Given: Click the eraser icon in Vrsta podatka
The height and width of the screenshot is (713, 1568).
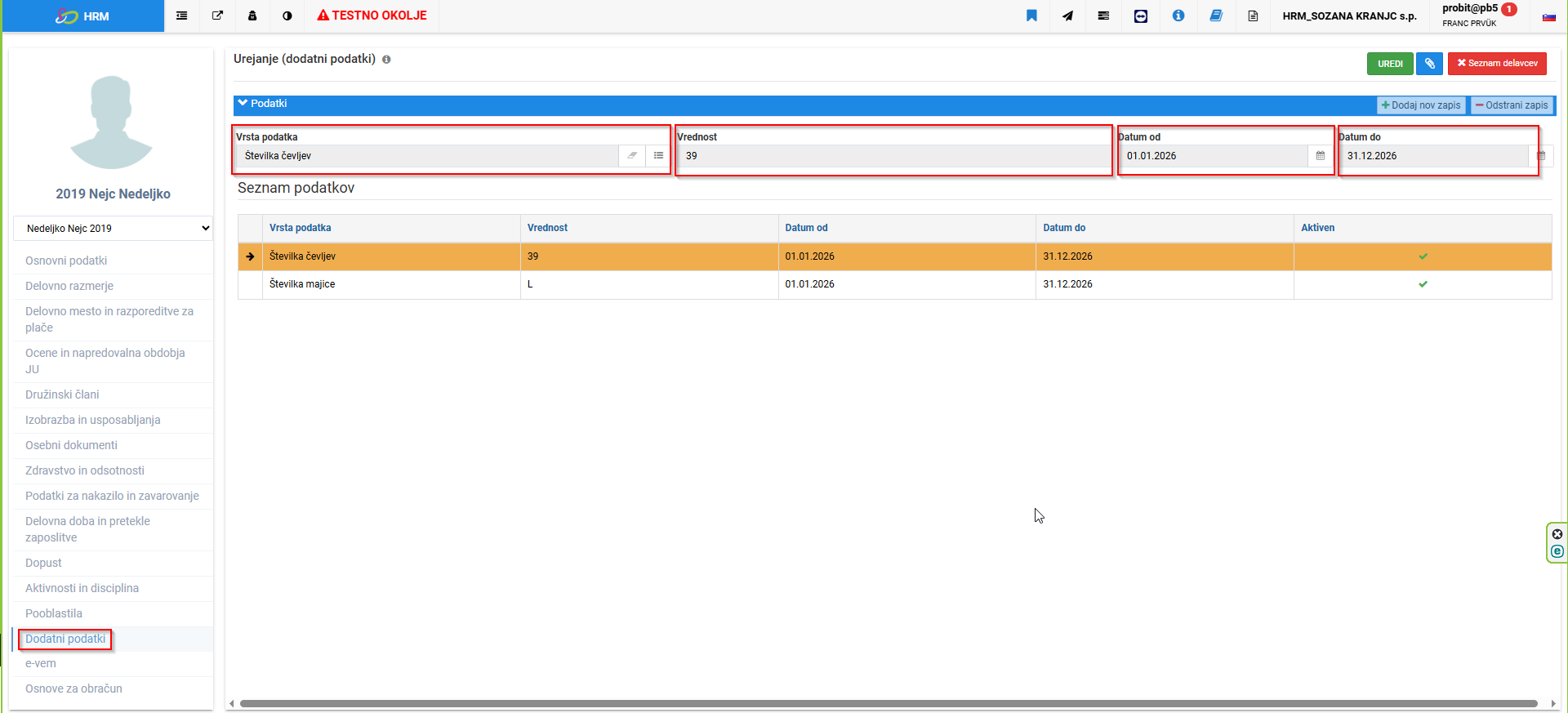Looking at the screenshot, I should click(x=632, y=156).
